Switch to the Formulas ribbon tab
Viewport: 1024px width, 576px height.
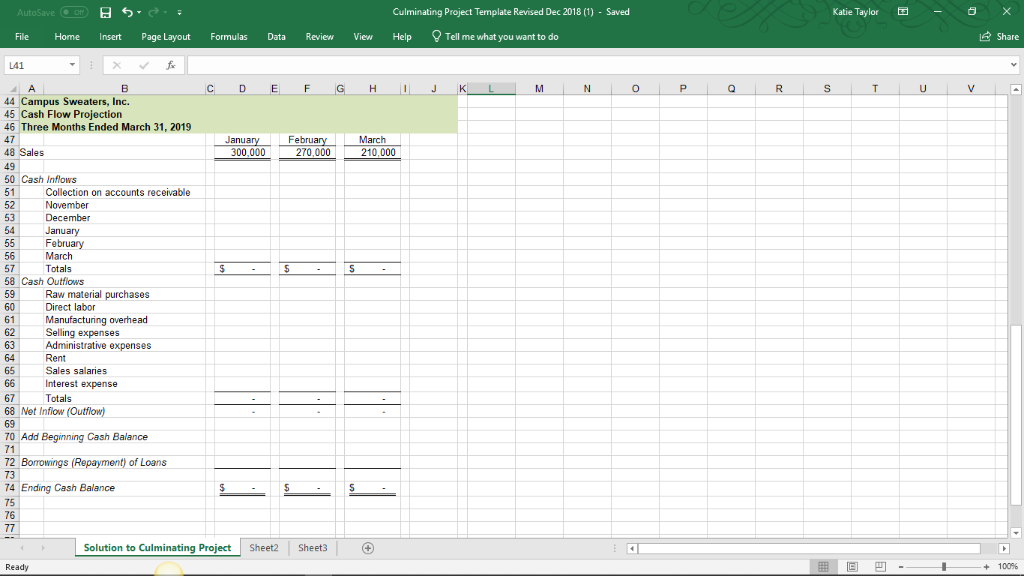pyautogui.click(x=229, y=35)
